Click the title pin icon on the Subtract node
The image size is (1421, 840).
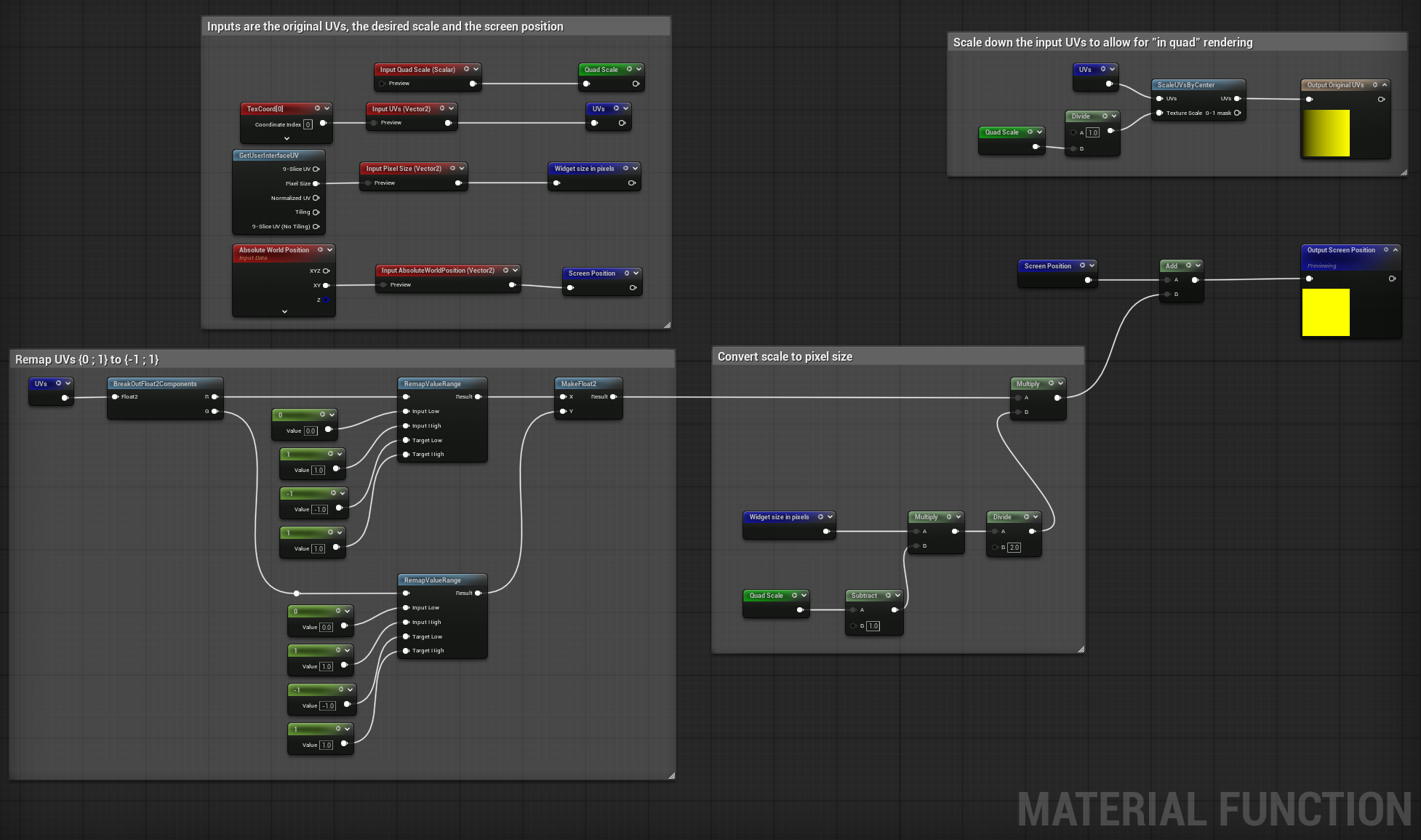tap(888, 595)
